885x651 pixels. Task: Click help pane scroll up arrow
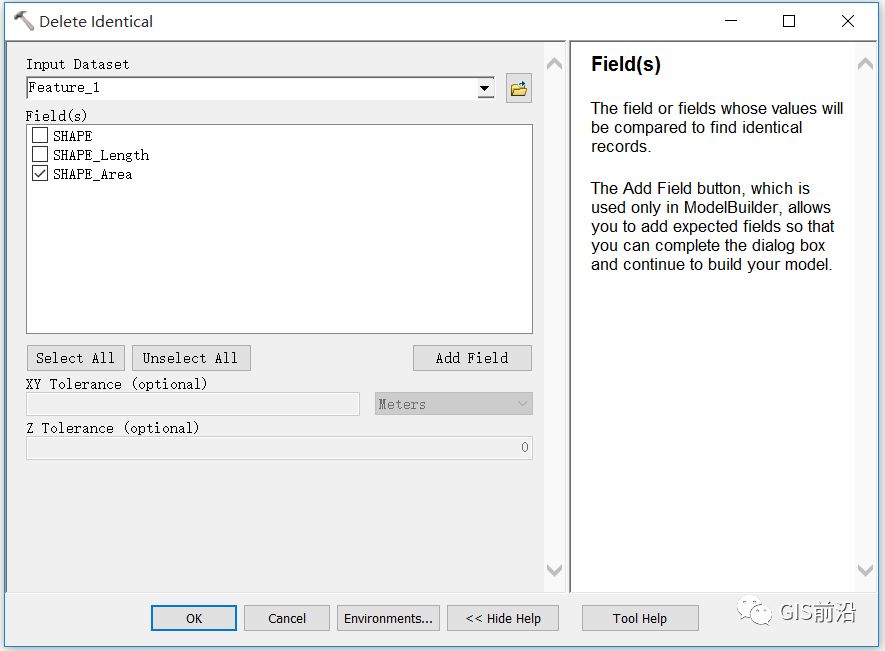[865, 64]
